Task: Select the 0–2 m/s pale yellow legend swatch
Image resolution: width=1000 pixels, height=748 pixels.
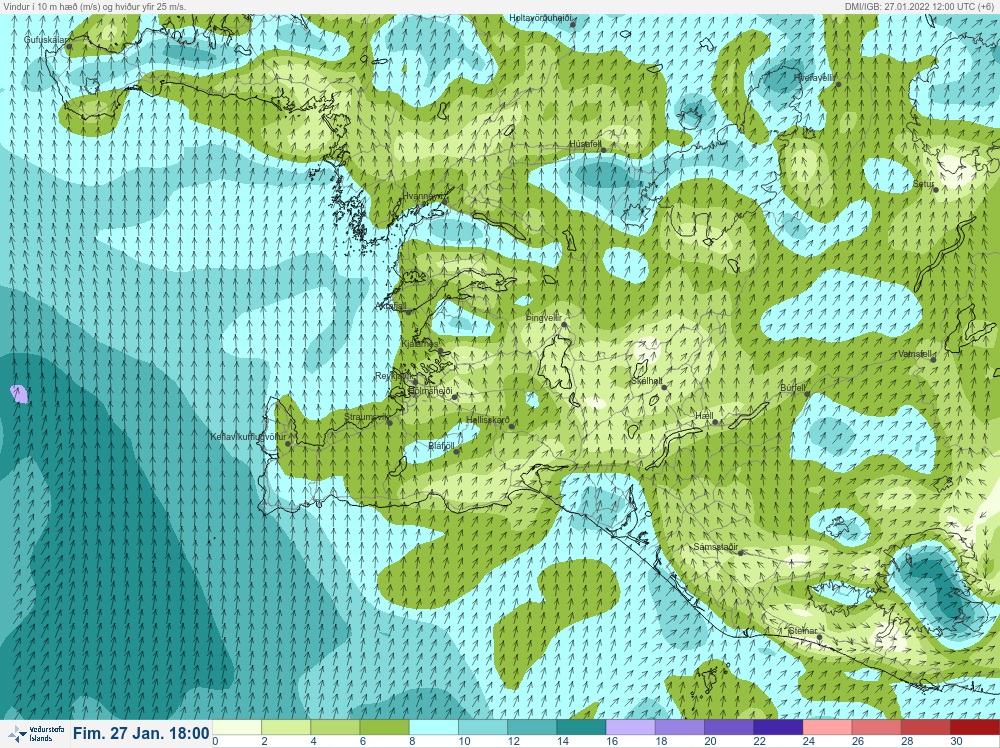Action: click(237, 728)
